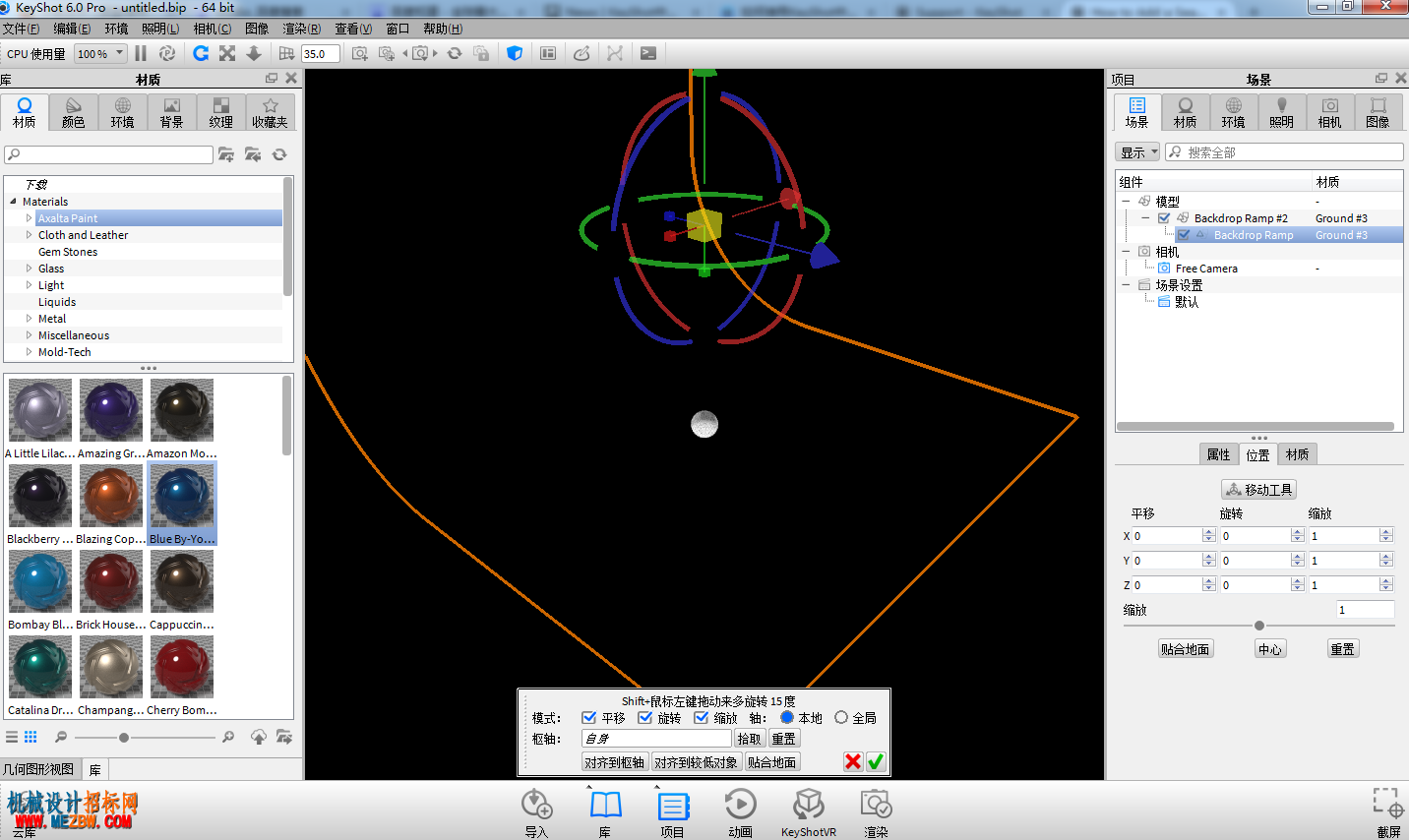Screen dimensions: 1409x840
Task: Switch to the 颜色 Colors library tab
Action: [x=74, y=112]
